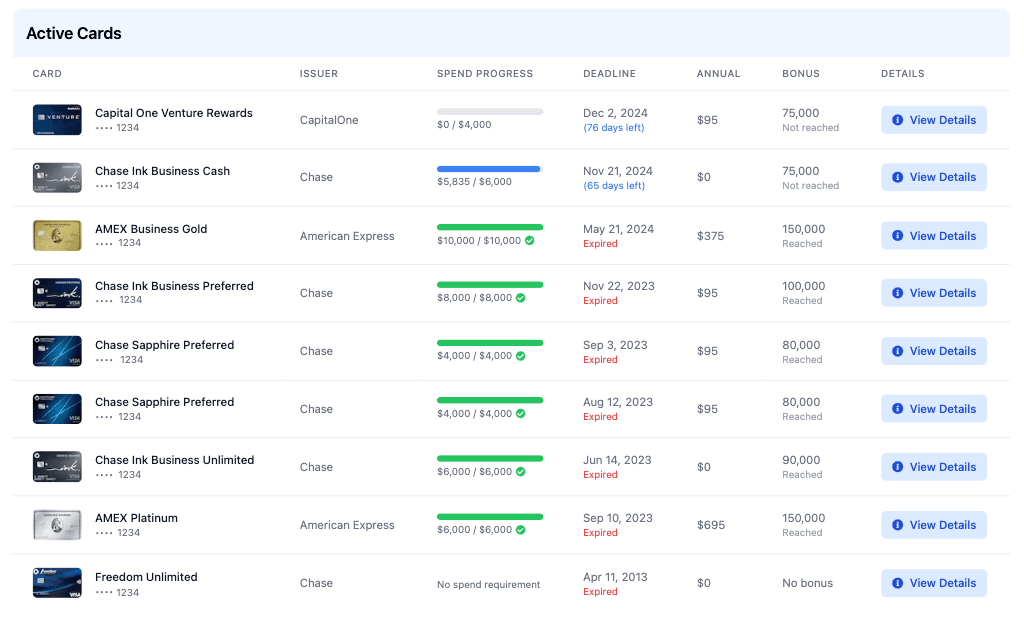Click the Chase Ink Business Cash progress bar
Image resolution: width=1024 pixels, height=618 pixels.
488,169
